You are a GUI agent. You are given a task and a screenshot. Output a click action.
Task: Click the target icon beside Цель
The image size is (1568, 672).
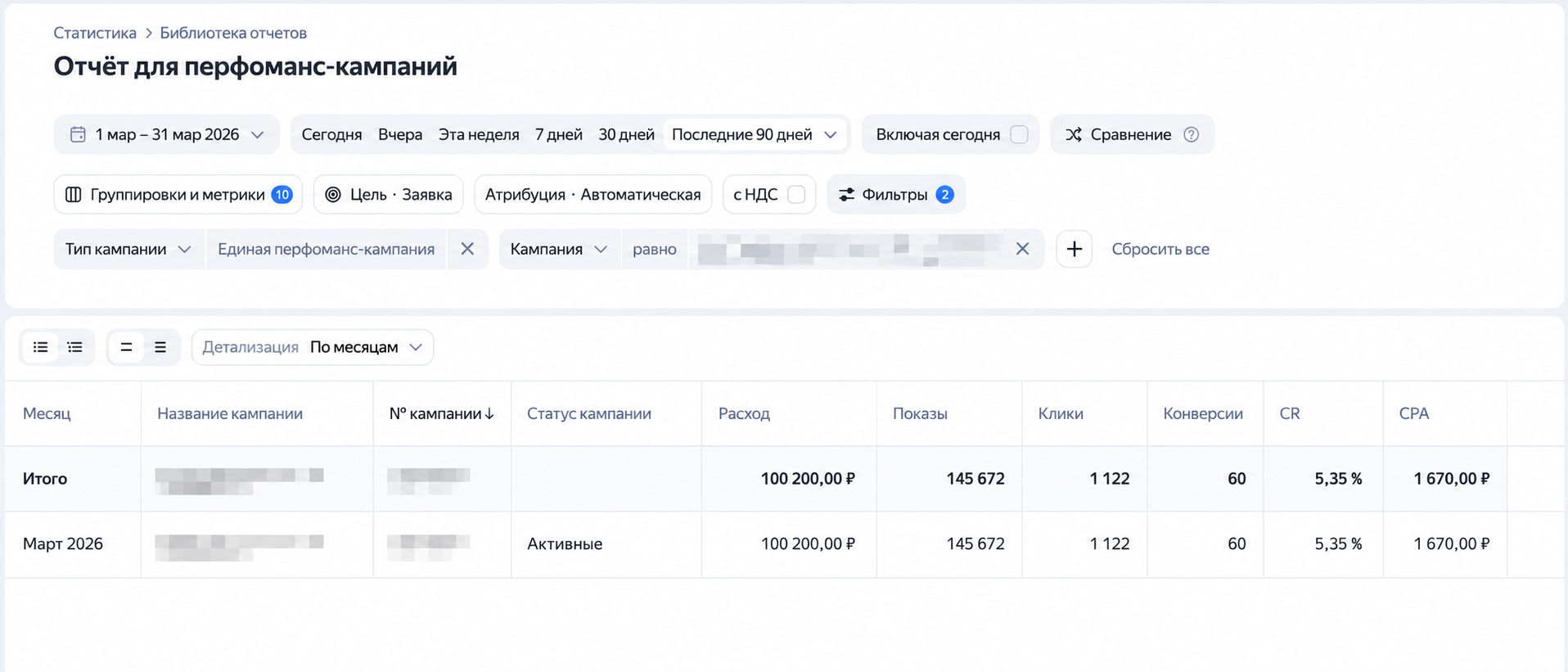[333, 195]
